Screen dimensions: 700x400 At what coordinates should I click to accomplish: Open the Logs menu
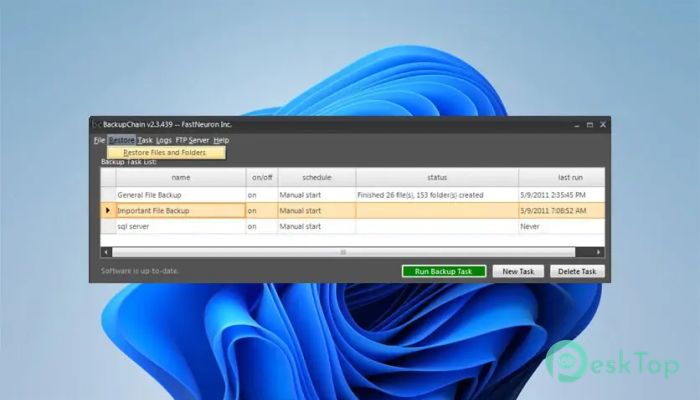[x=163, y=140]
